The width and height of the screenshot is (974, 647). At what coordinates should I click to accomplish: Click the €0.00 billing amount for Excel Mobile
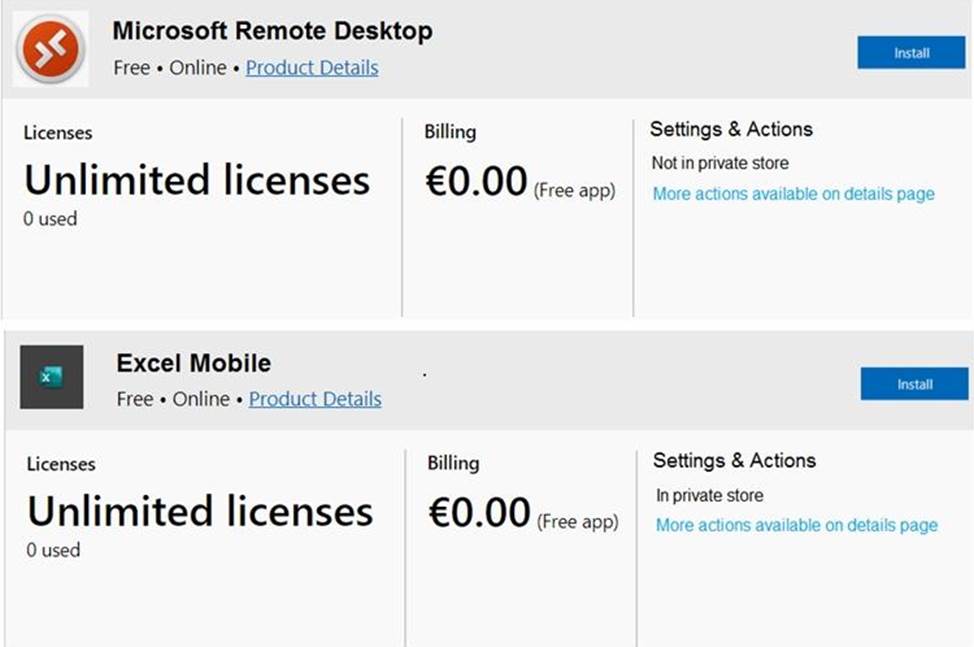pos(479,514)
